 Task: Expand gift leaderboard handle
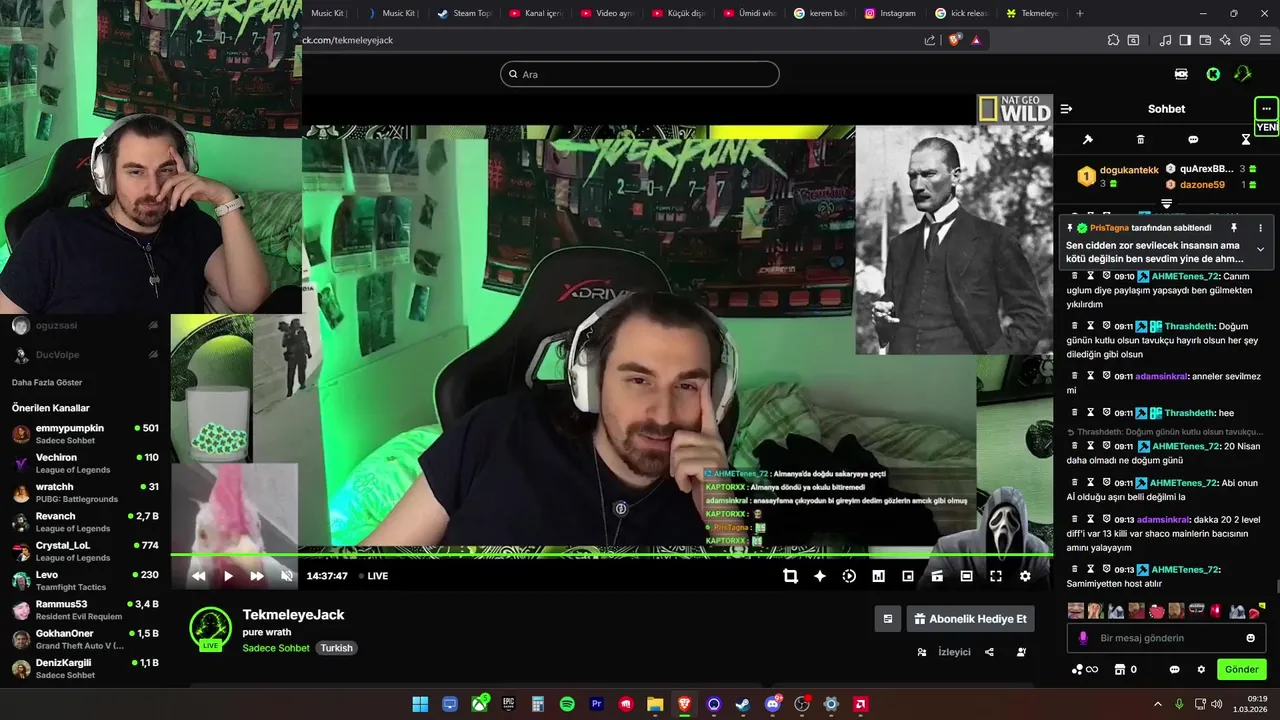coord(1166,204)
